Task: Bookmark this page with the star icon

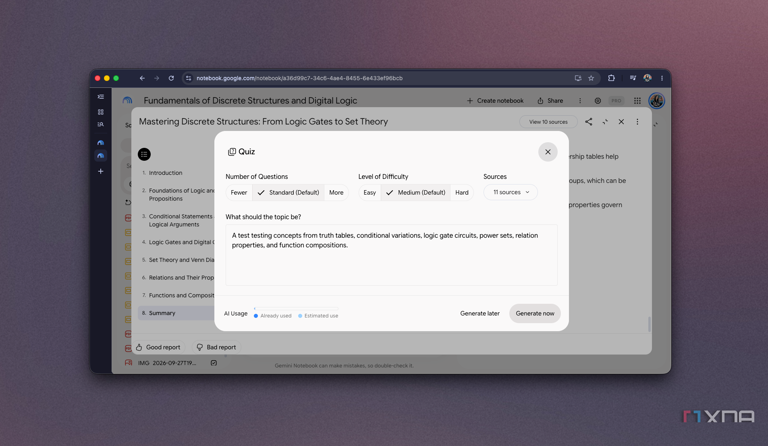Action: [x=591, y=78]
